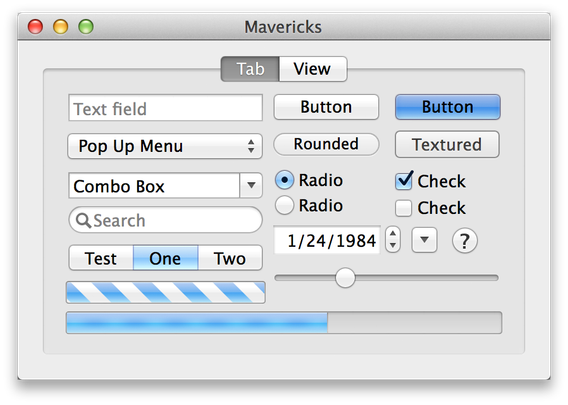Click the yellow minimize window button

(x=60, y=26)
